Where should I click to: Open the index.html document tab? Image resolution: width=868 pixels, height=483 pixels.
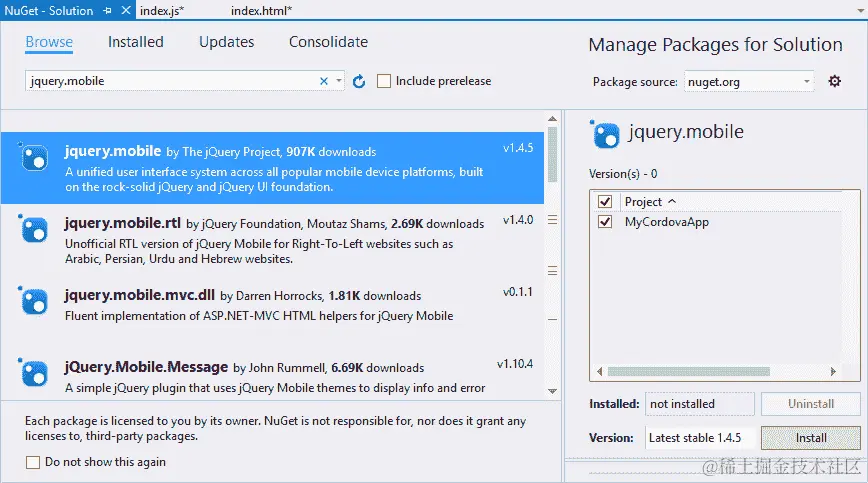click(261, 11)
